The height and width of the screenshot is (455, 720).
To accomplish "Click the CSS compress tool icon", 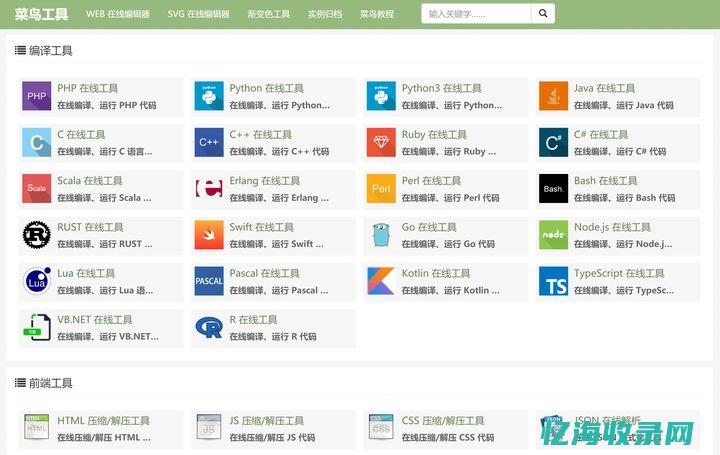I will pyautogui.click(x=381, y=427).
